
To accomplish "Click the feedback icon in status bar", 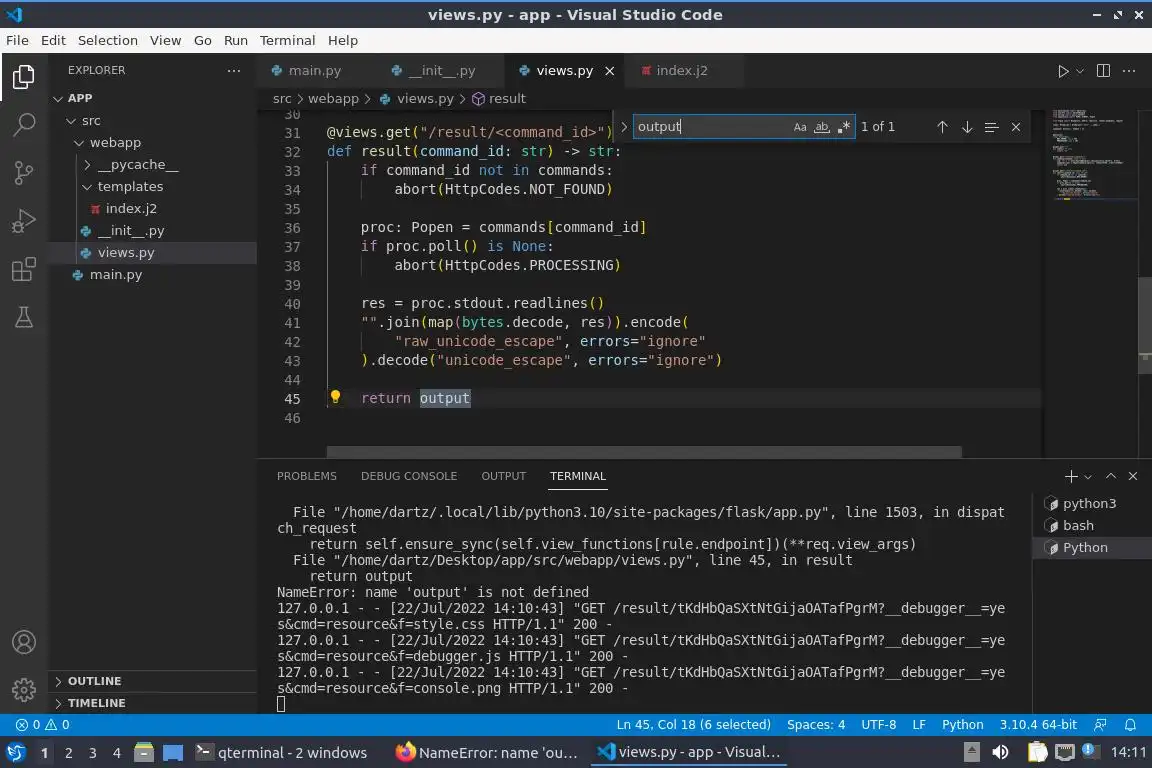I will pyautogui.click(x=1100, y=725).
